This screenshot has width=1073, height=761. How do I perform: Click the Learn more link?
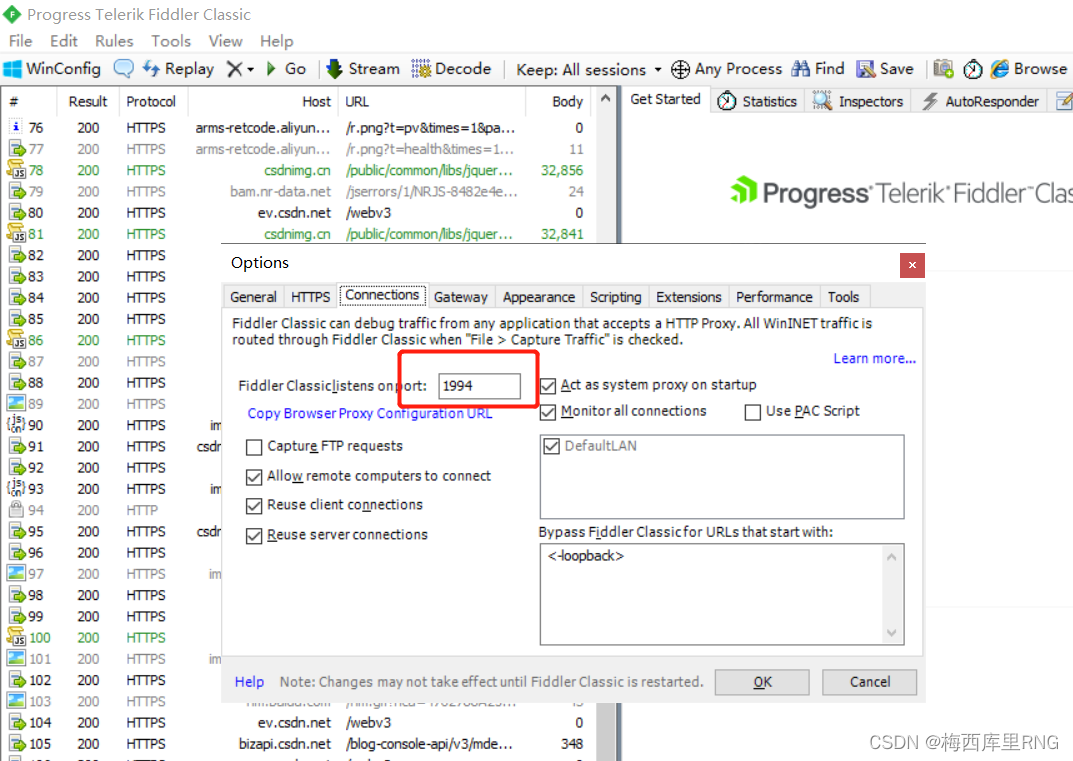(x=874, y=359)
